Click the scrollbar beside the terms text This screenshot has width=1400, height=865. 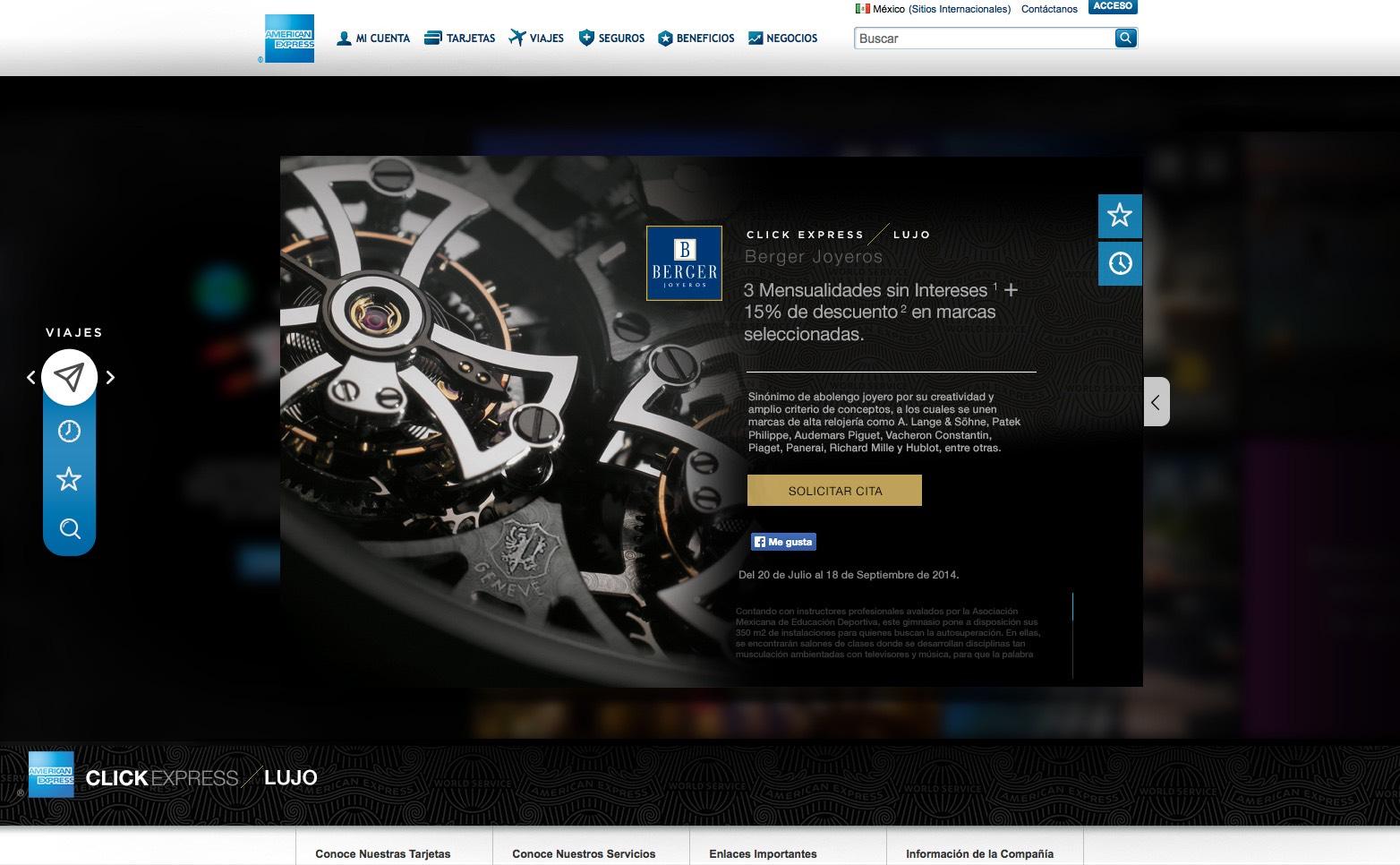pyautogui.click(x=1072, y=634)
